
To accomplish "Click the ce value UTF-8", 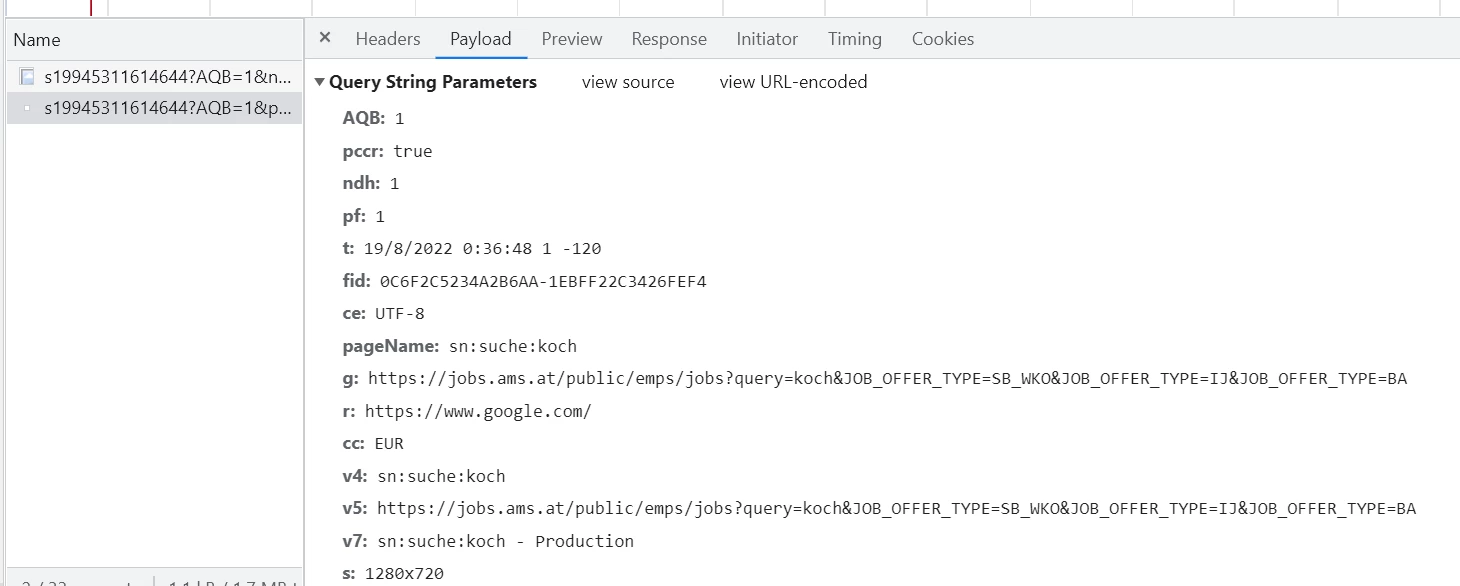I will 400,314.
